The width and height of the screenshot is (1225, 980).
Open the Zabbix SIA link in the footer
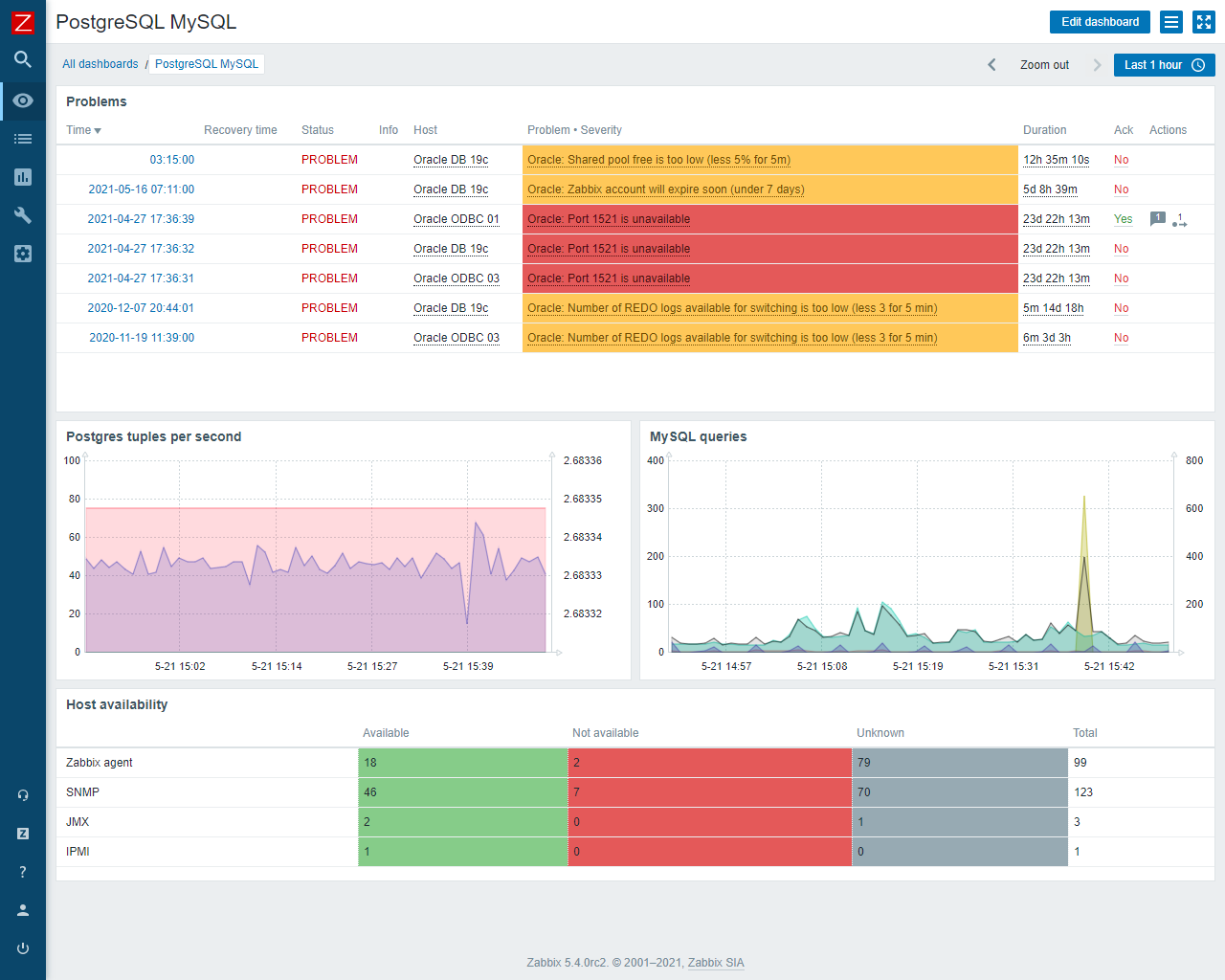[x=716, y=963]
